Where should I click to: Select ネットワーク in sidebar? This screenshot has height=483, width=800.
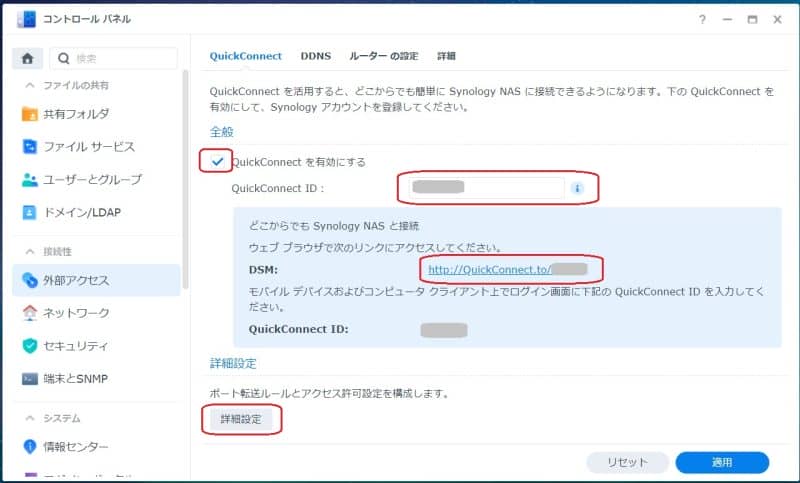click(96, 313)
